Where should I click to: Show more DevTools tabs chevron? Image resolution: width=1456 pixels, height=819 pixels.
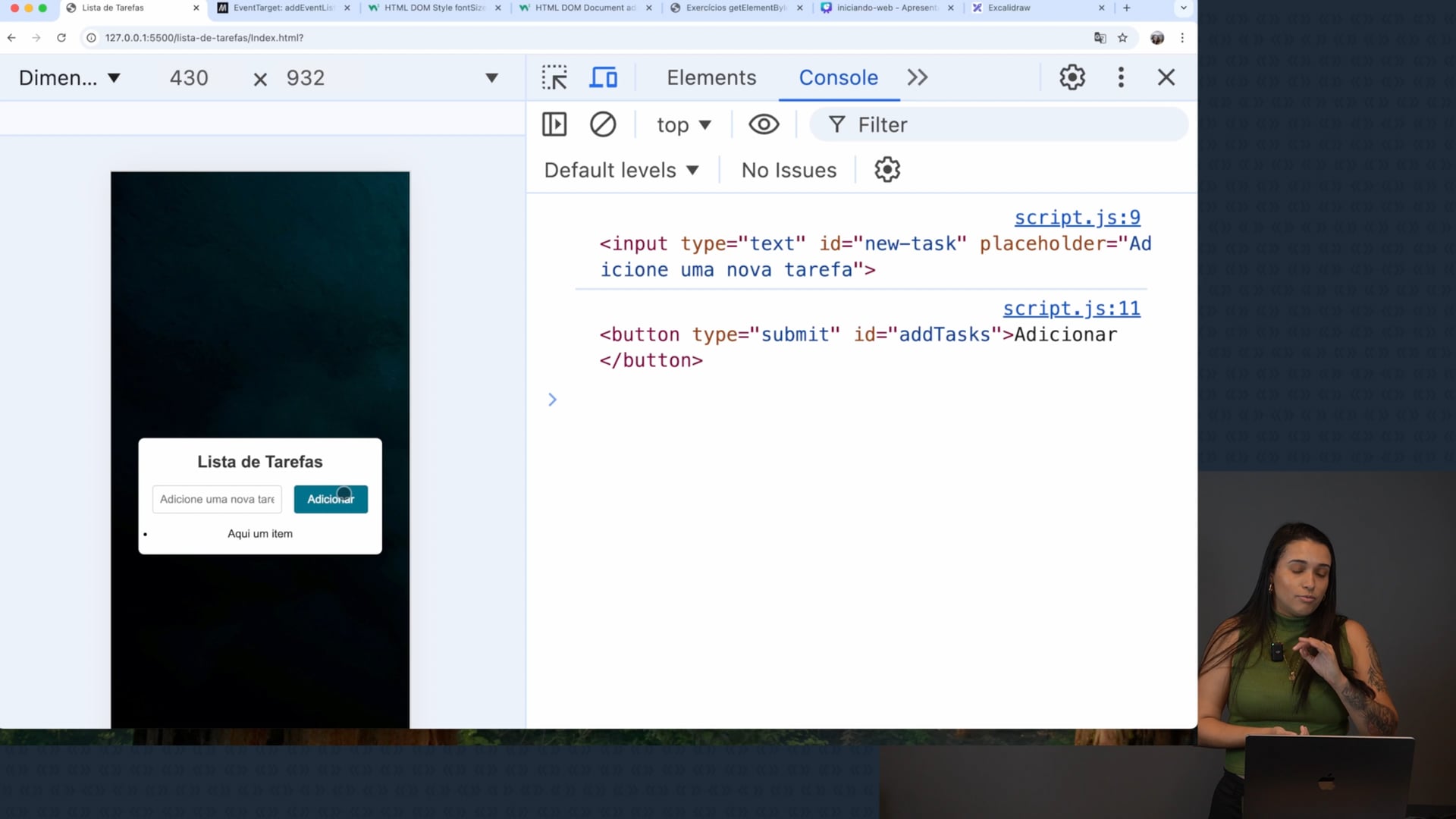coord(918,77)
